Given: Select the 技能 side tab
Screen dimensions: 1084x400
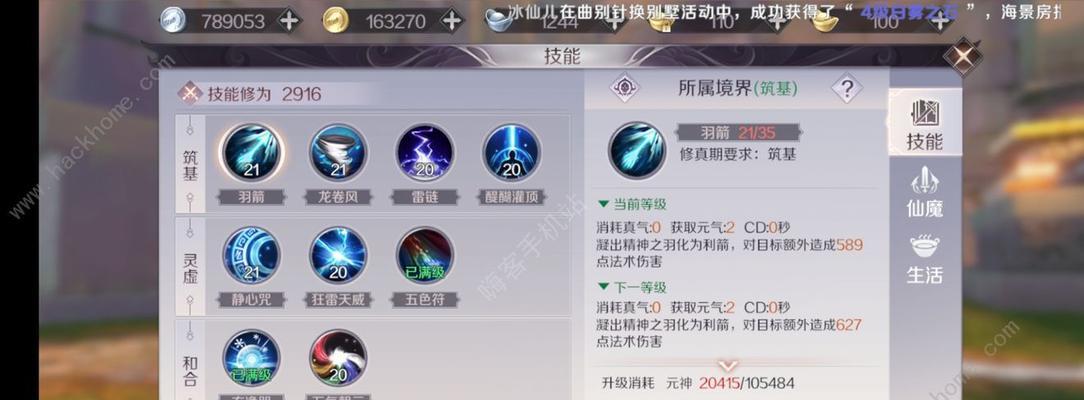Looking at the screenshot, I should (x=924, y=126).
